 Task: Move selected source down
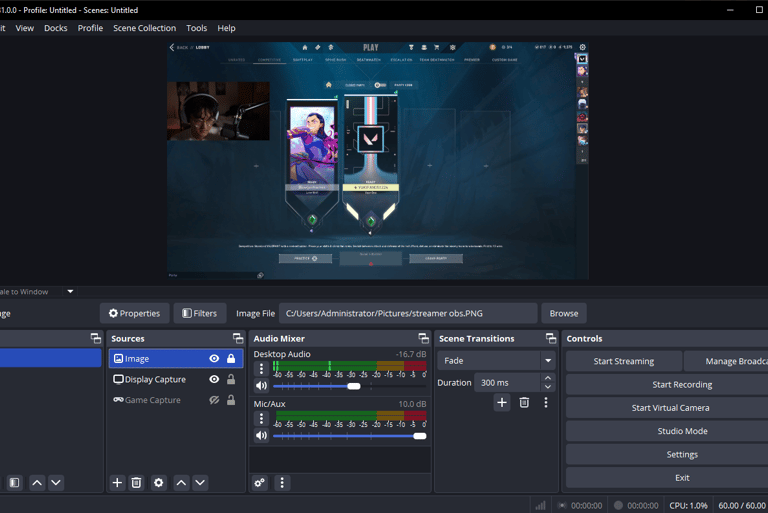(x=200, y=483)
